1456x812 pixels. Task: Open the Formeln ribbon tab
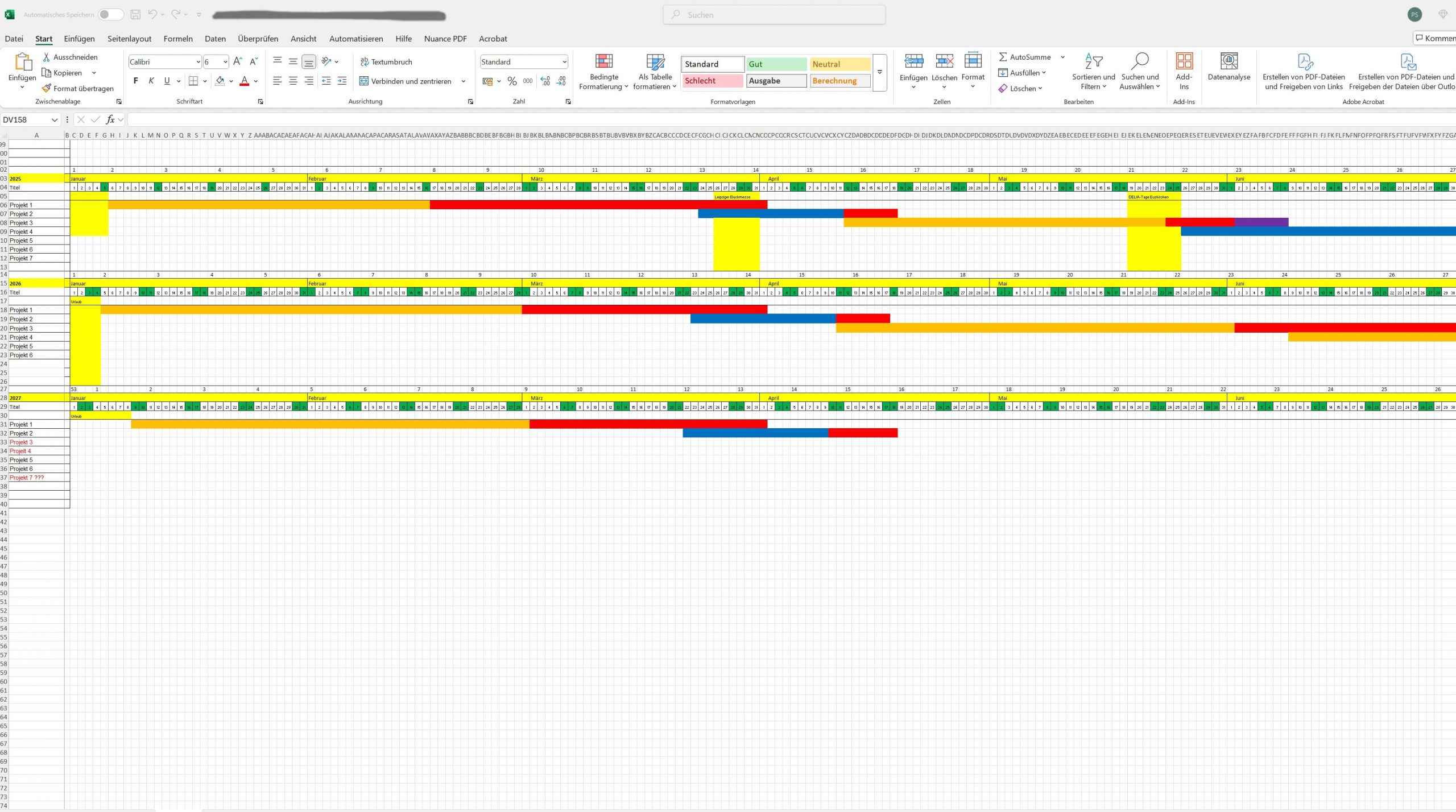point(178,39)
